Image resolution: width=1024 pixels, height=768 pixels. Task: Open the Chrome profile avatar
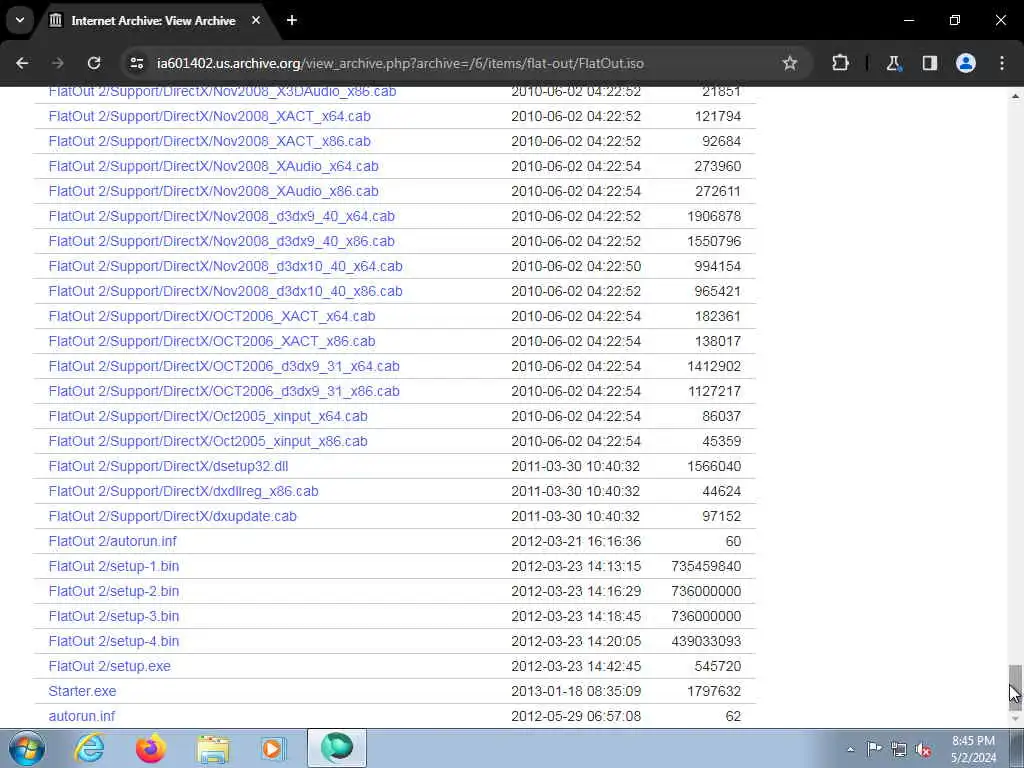pos(966,63)
